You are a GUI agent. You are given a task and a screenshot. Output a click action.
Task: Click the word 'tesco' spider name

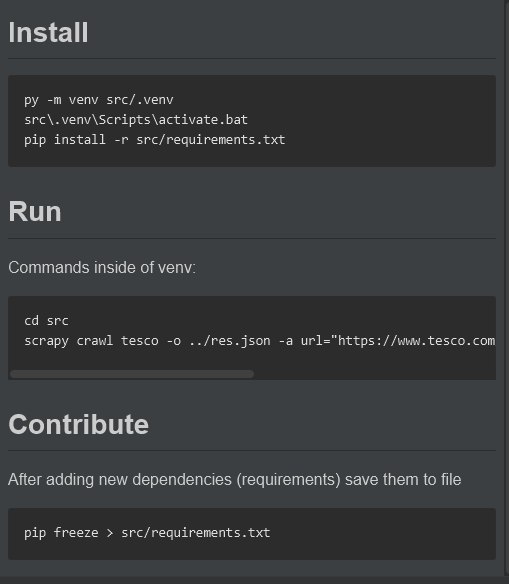click(140, 341)
